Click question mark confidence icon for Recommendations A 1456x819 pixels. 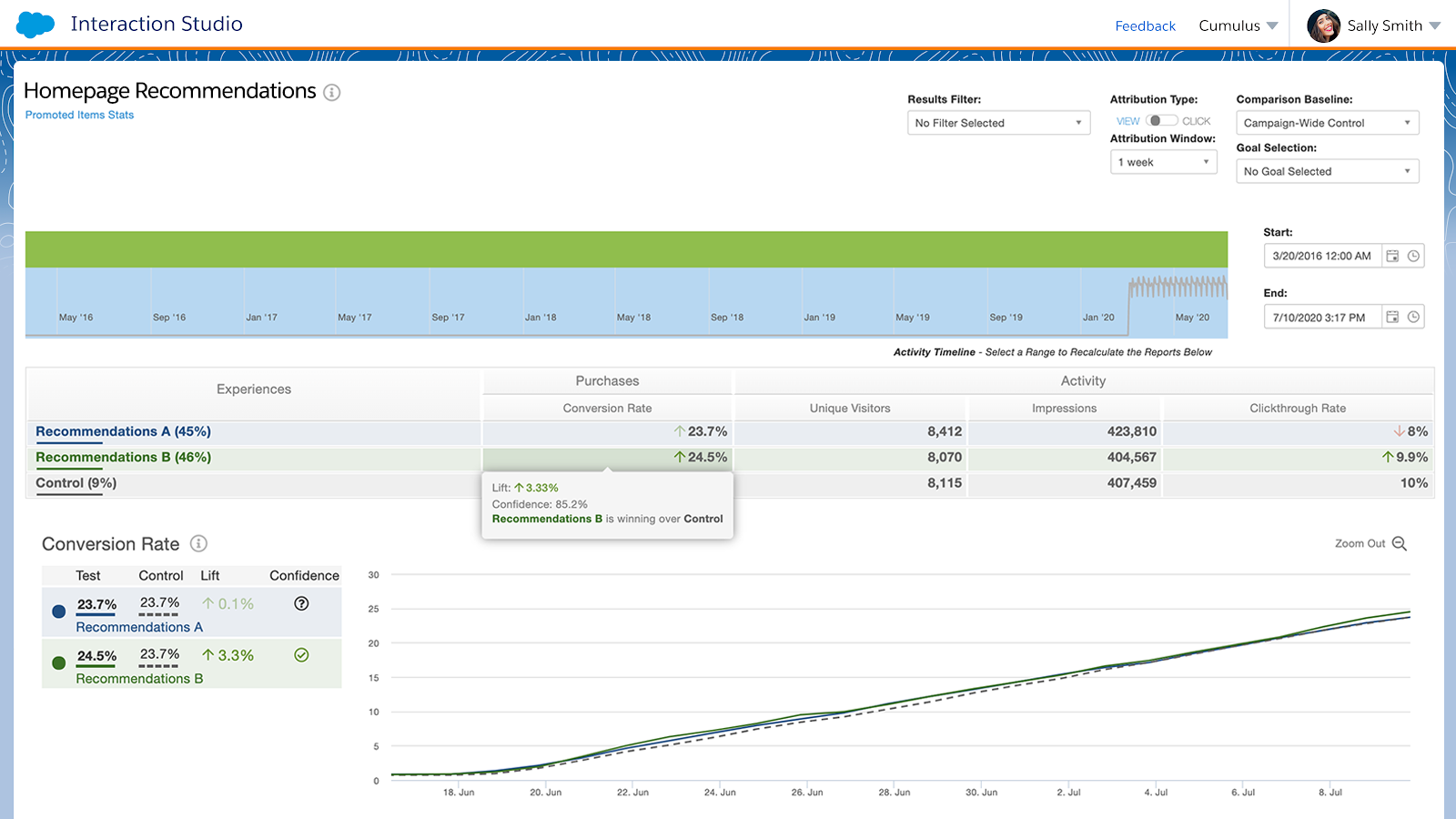pyautogui.click(x=301, y=603)
